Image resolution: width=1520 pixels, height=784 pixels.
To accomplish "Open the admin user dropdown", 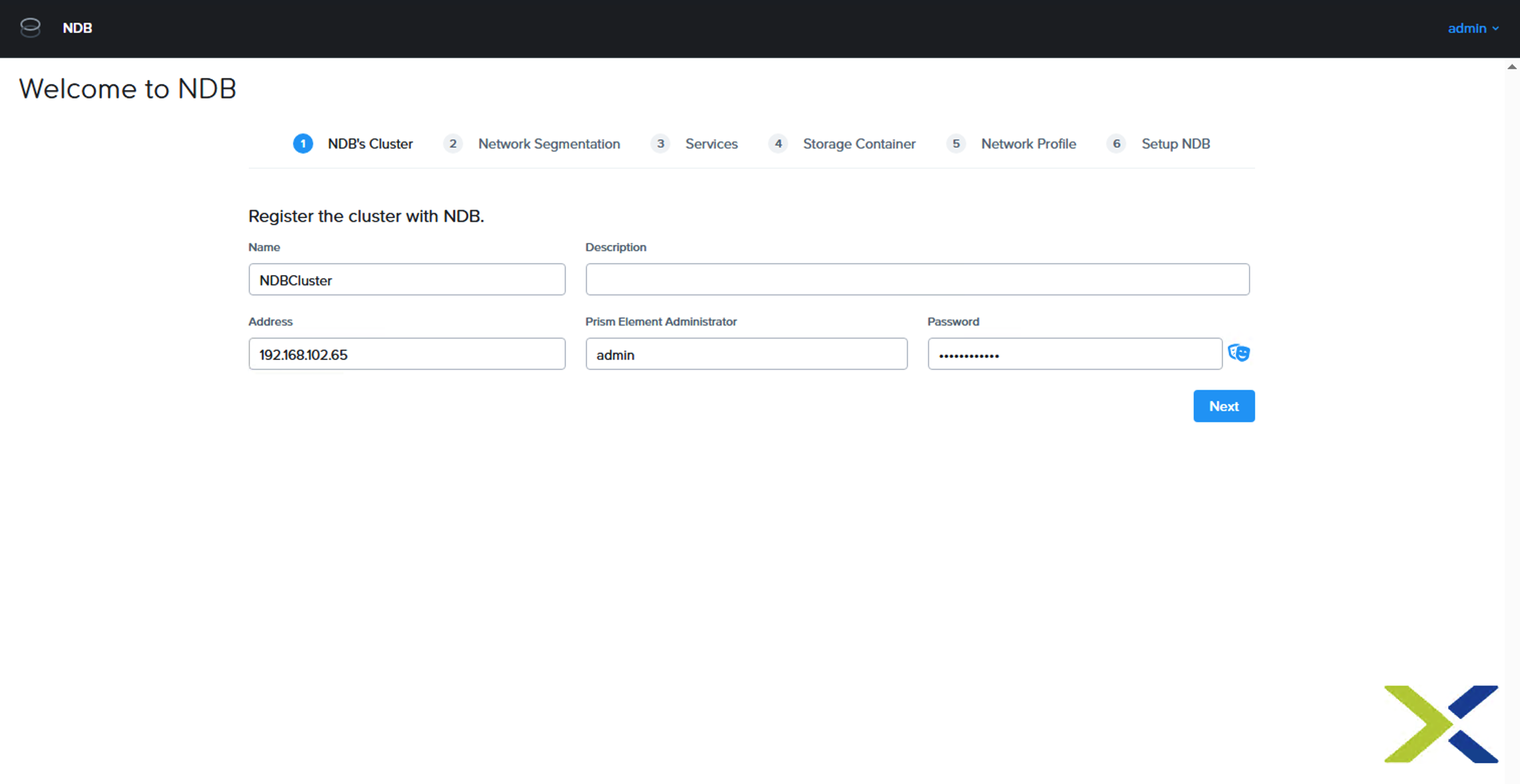I will 1473,28.
